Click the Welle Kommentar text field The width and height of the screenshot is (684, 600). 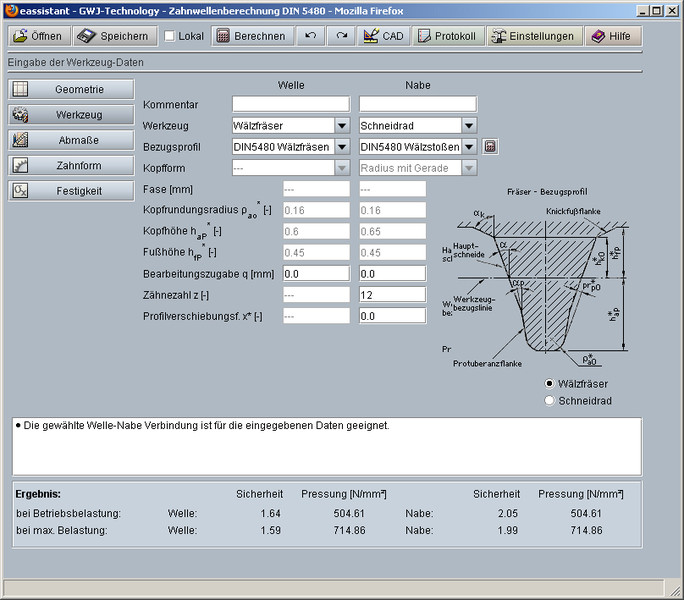click(x=291, y=104)
